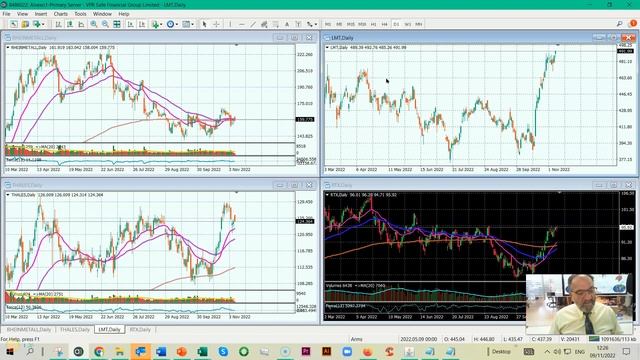Screen dimensions: 640x360
Task: Select the M5 timeframe
Action: (x=339, y=24)
